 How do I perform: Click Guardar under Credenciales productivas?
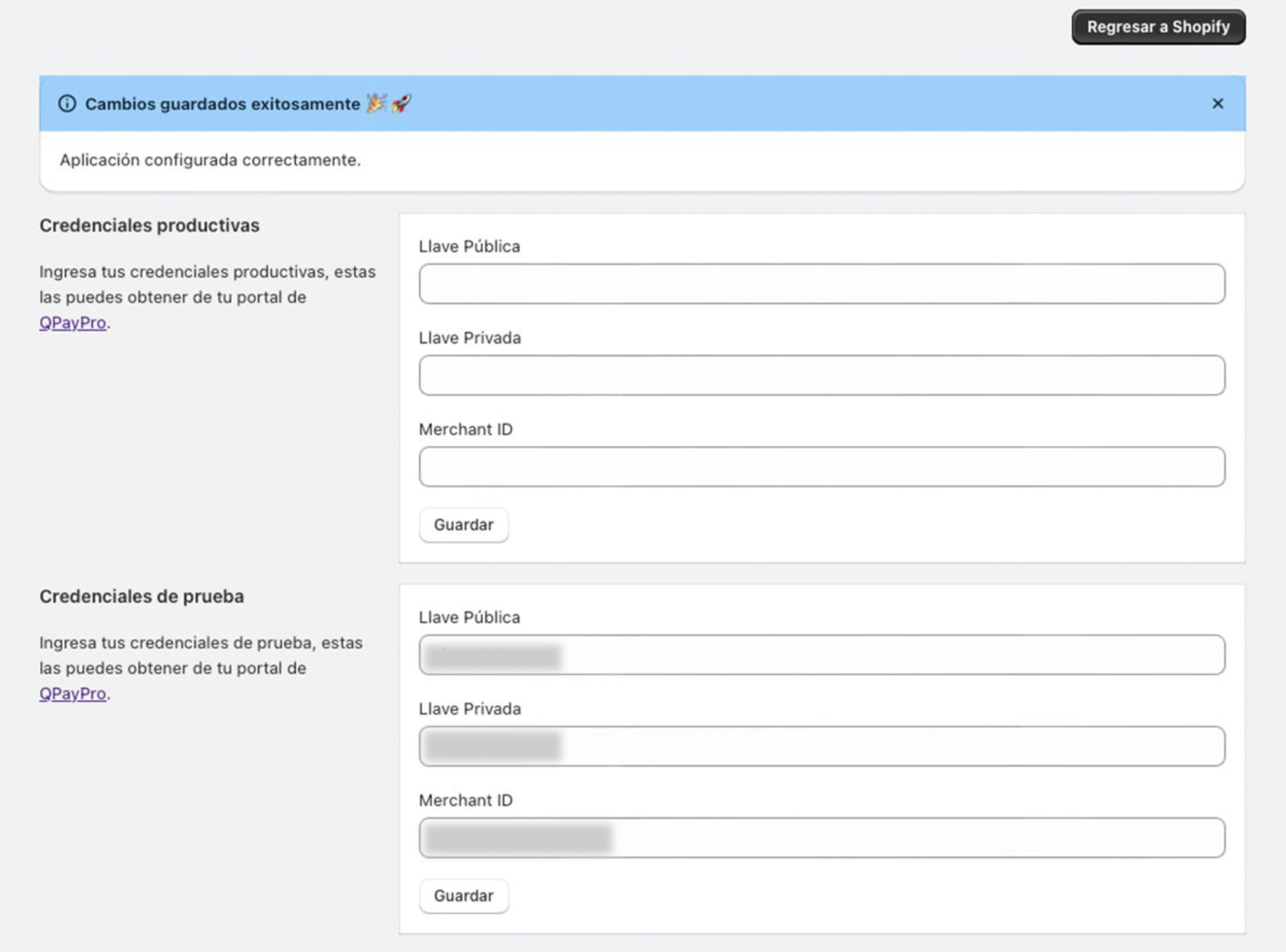point(464,525)
